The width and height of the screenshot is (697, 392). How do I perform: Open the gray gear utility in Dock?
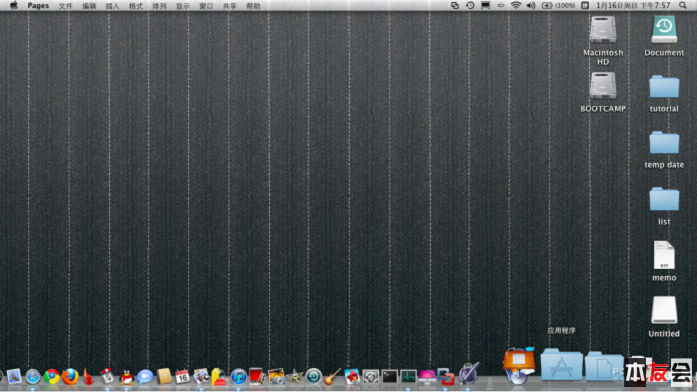pyautogui.click(x=370, y=377)
